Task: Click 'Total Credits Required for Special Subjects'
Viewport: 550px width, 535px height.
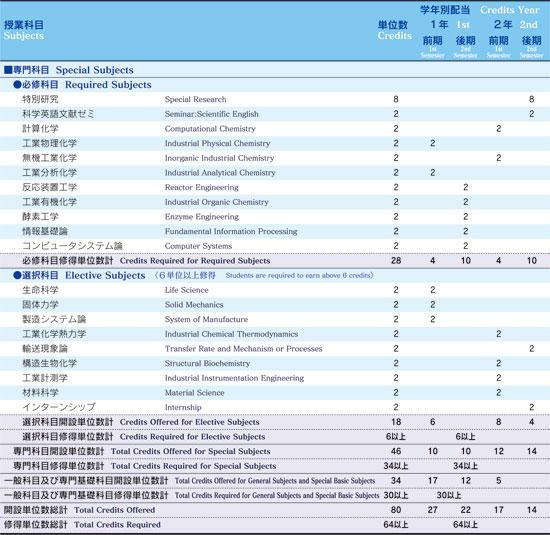Action: [x=194, y=466]
